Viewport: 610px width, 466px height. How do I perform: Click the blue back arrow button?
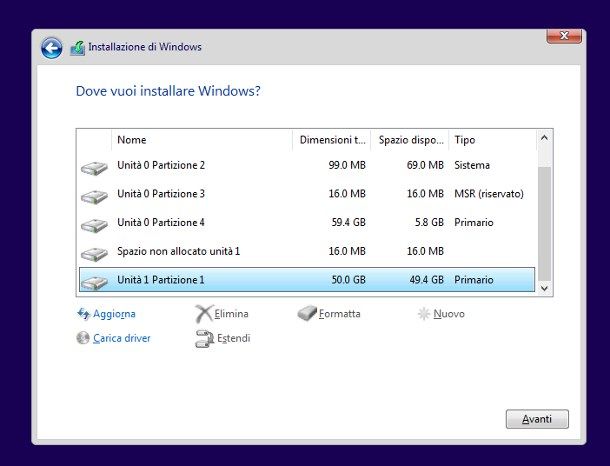(x=51, y=48)
